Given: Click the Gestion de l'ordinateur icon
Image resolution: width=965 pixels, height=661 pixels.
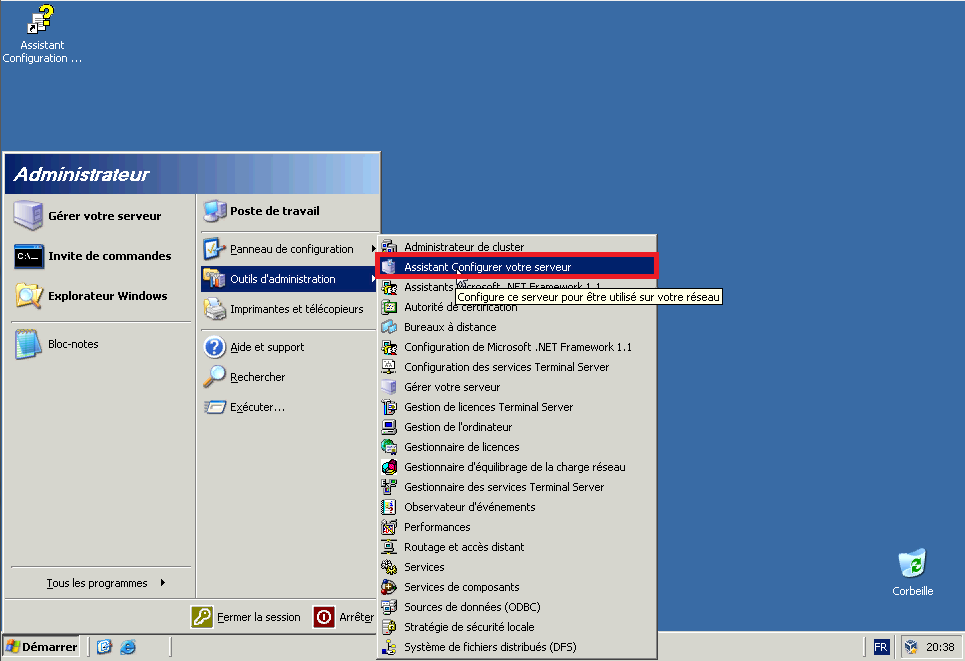Looking at the screenshot, I should point(389,427).
